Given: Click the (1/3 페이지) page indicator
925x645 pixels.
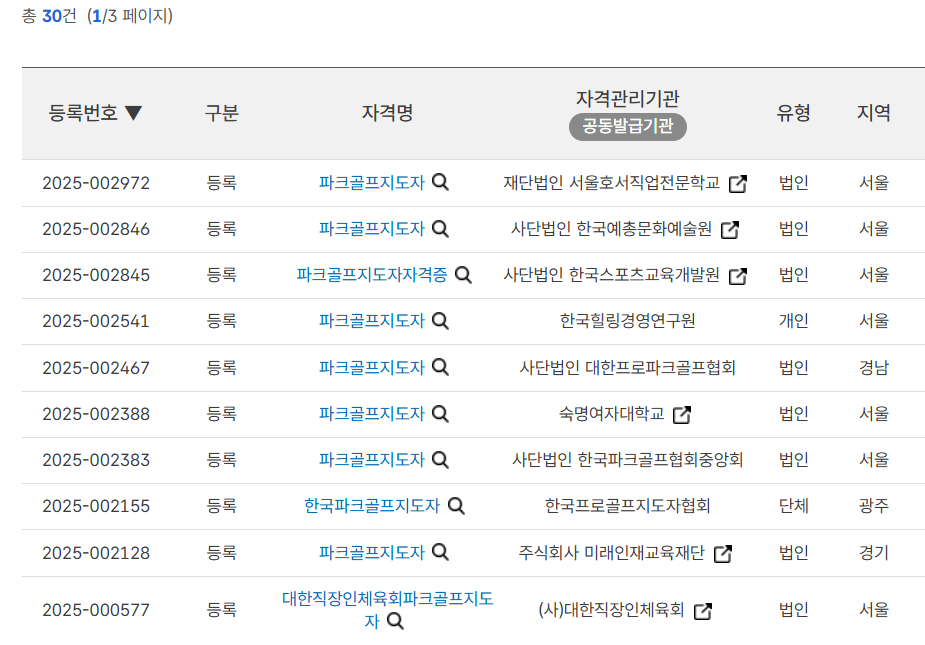Looking at the screenshot, I should coord(130,15).
